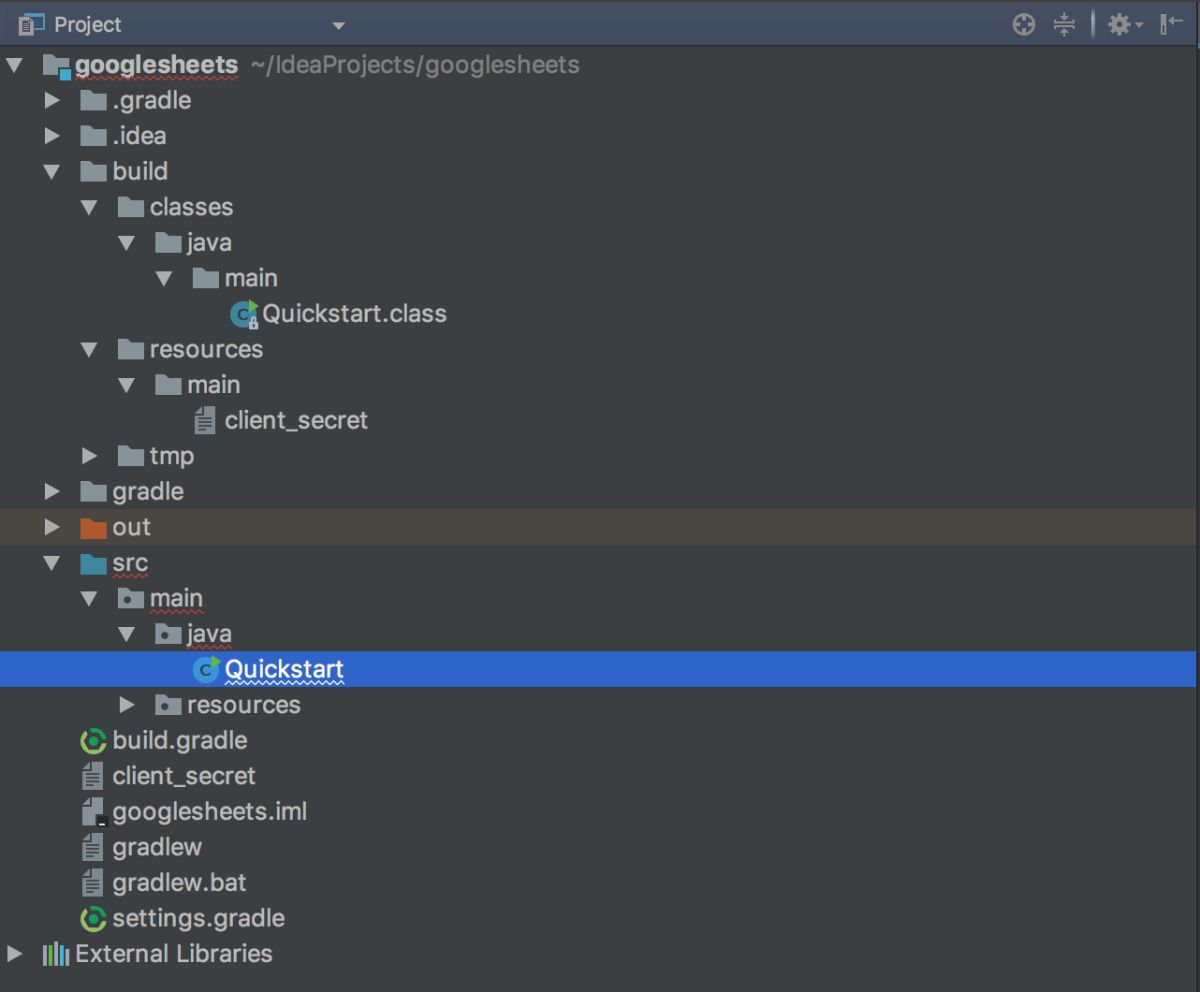Image resolution: width=1200 pixels, height=992 pixels.
Task: Click the resources folder icon under src main
Action: [x=168, y=705]
